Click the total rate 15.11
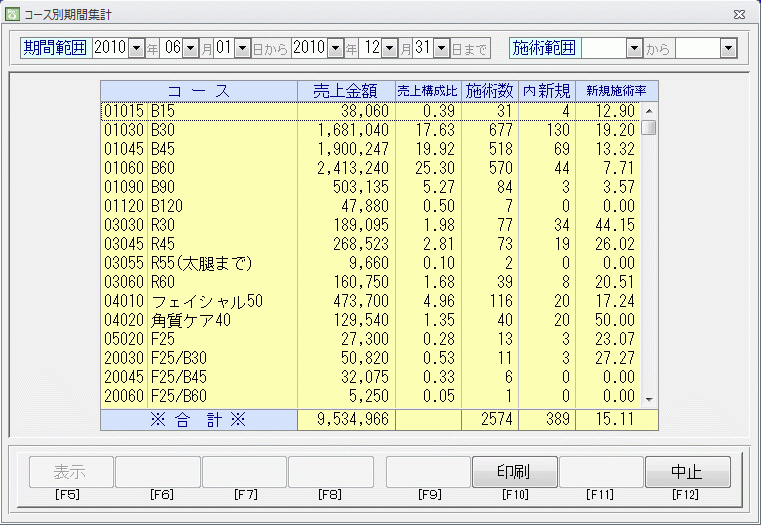The height and width of the screenshot is (525, 761). [615, 419]
